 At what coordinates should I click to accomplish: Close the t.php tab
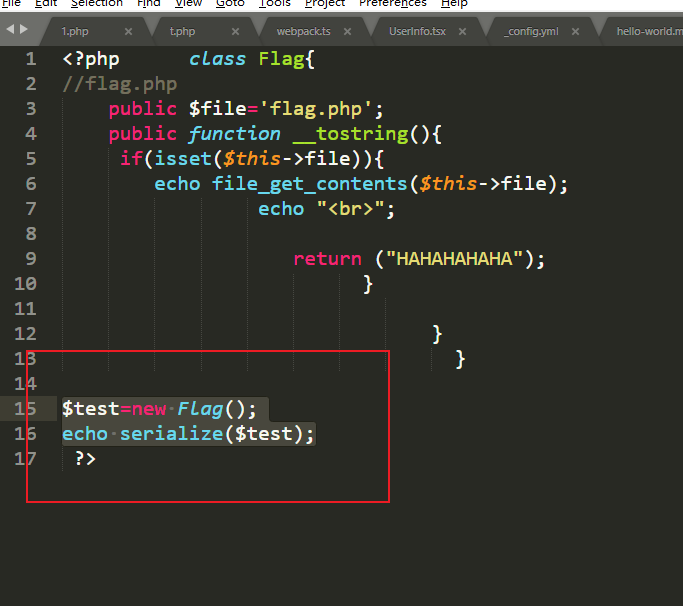click(236, 31)
